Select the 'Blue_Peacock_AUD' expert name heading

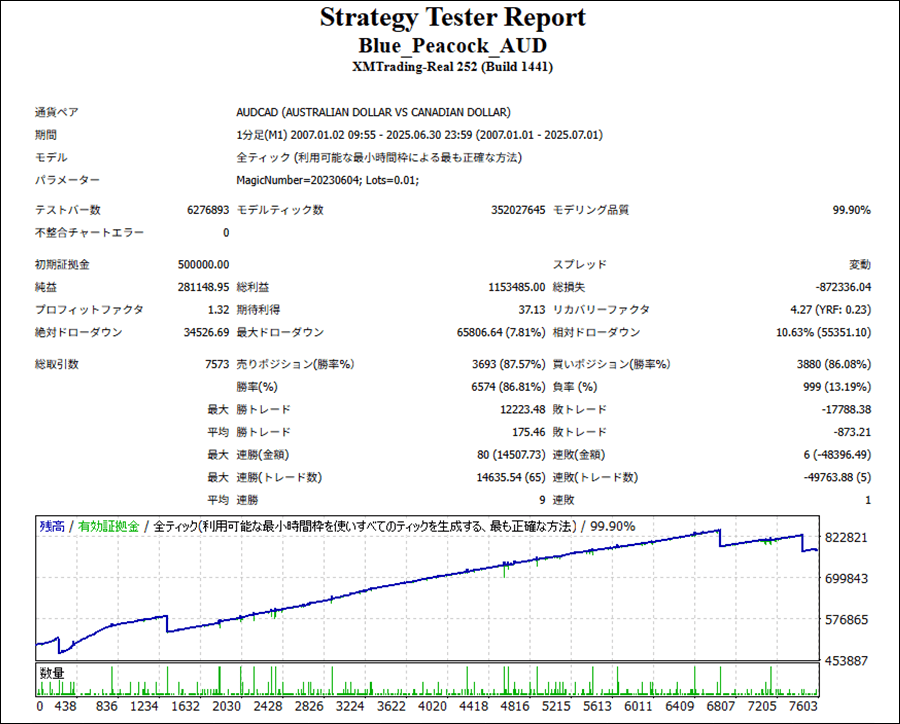point(452,46)
